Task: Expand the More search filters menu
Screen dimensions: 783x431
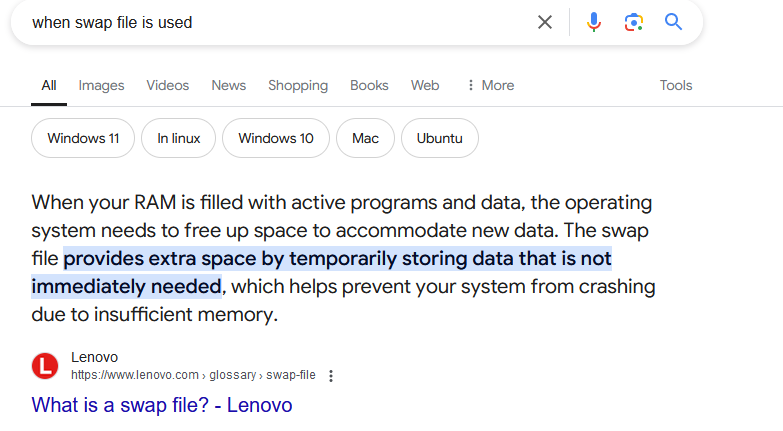Action: click(490, 85)
